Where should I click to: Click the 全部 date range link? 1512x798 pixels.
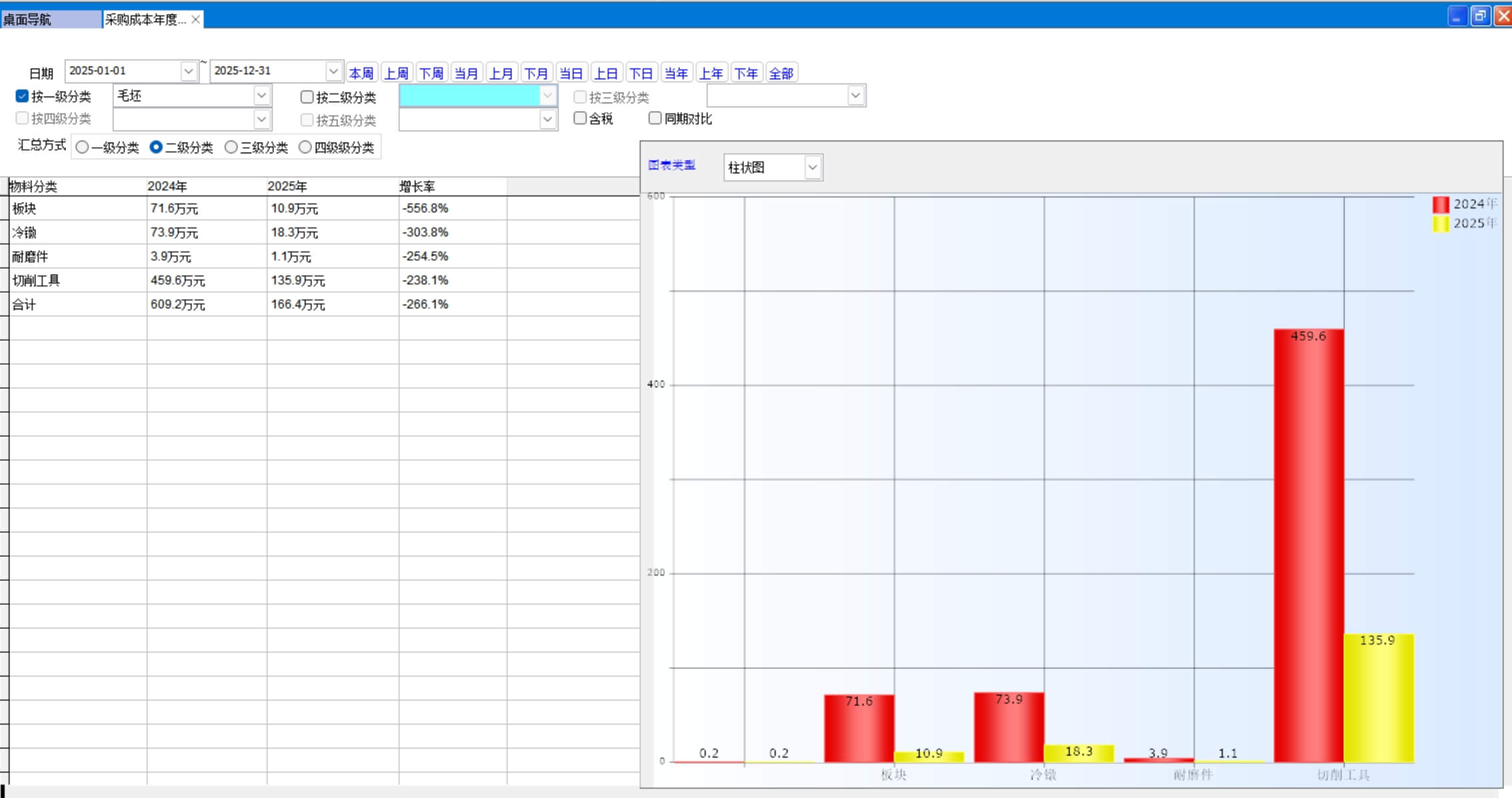tap(781, 73)
